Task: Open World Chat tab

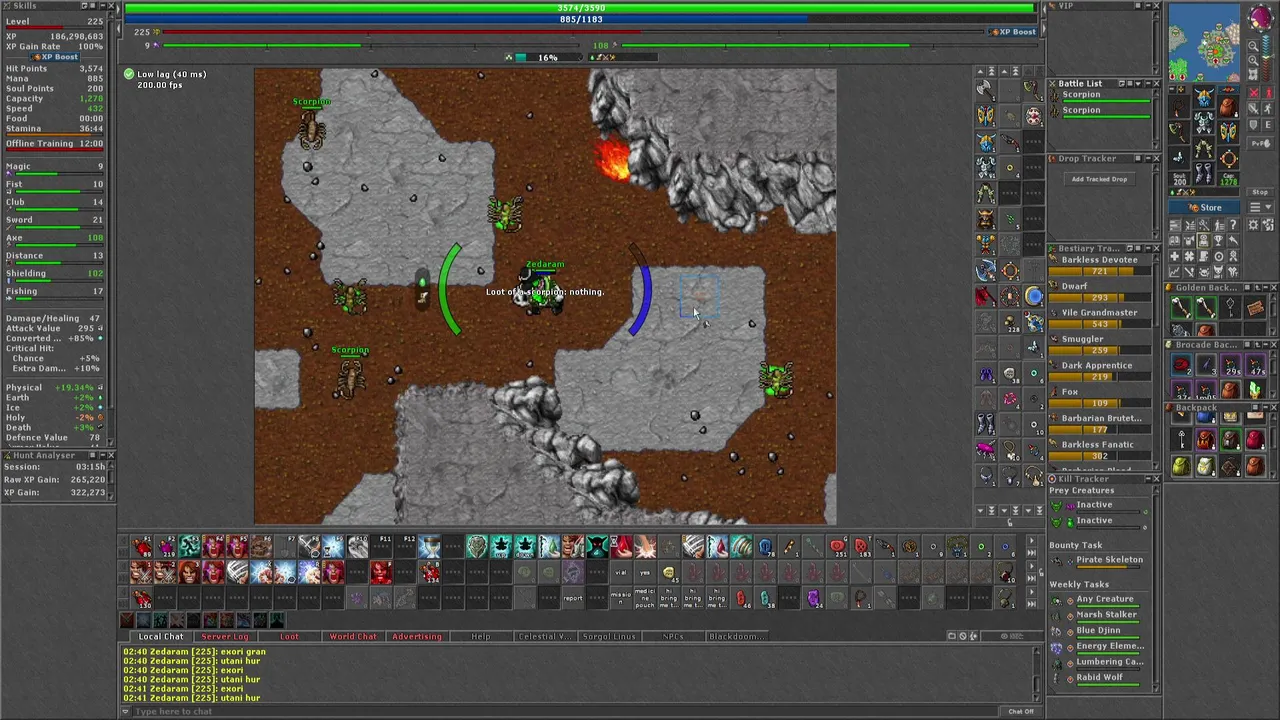Action: 353,636
